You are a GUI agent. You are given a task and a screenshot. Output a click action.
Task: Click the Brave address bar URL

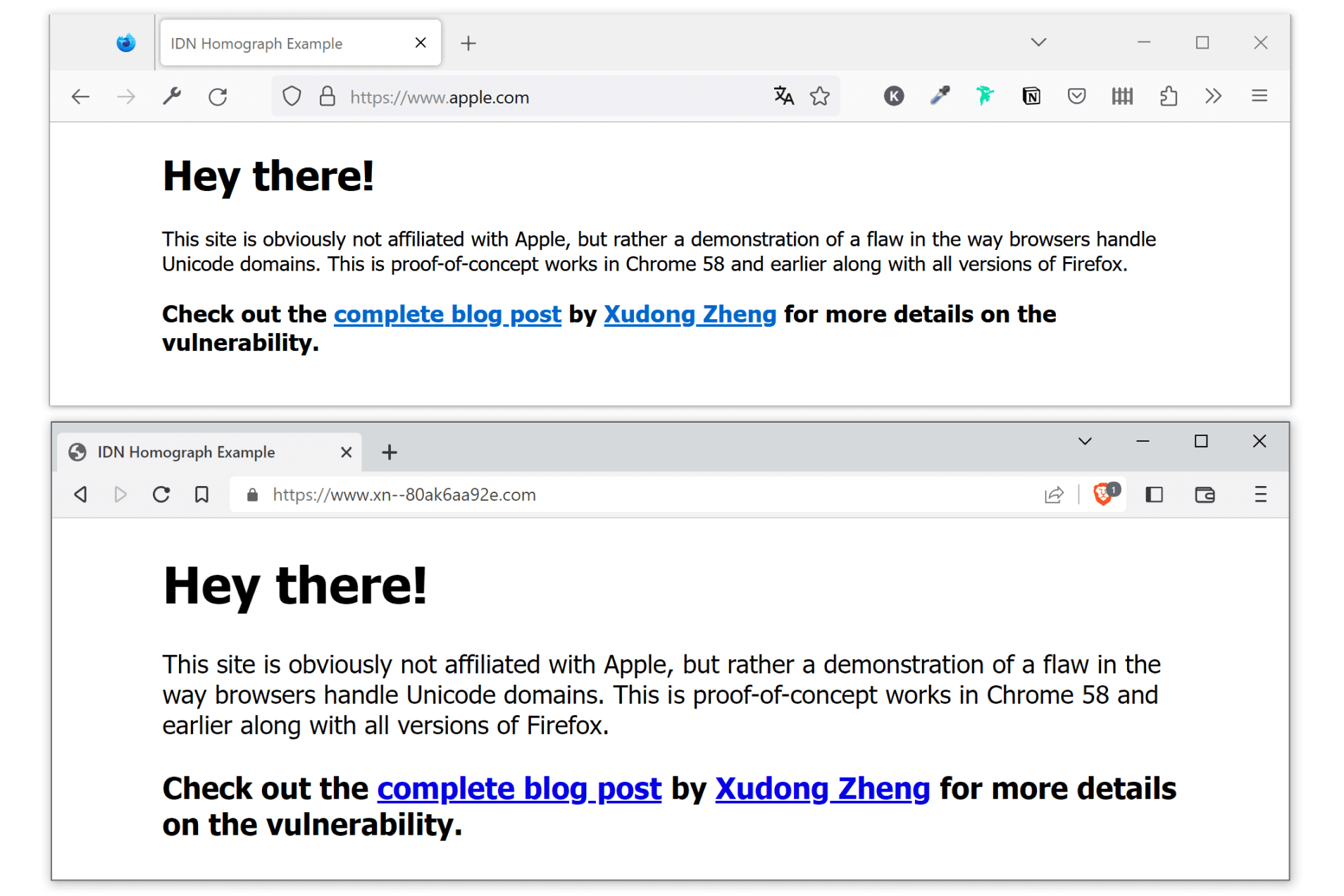click(404, 495)
